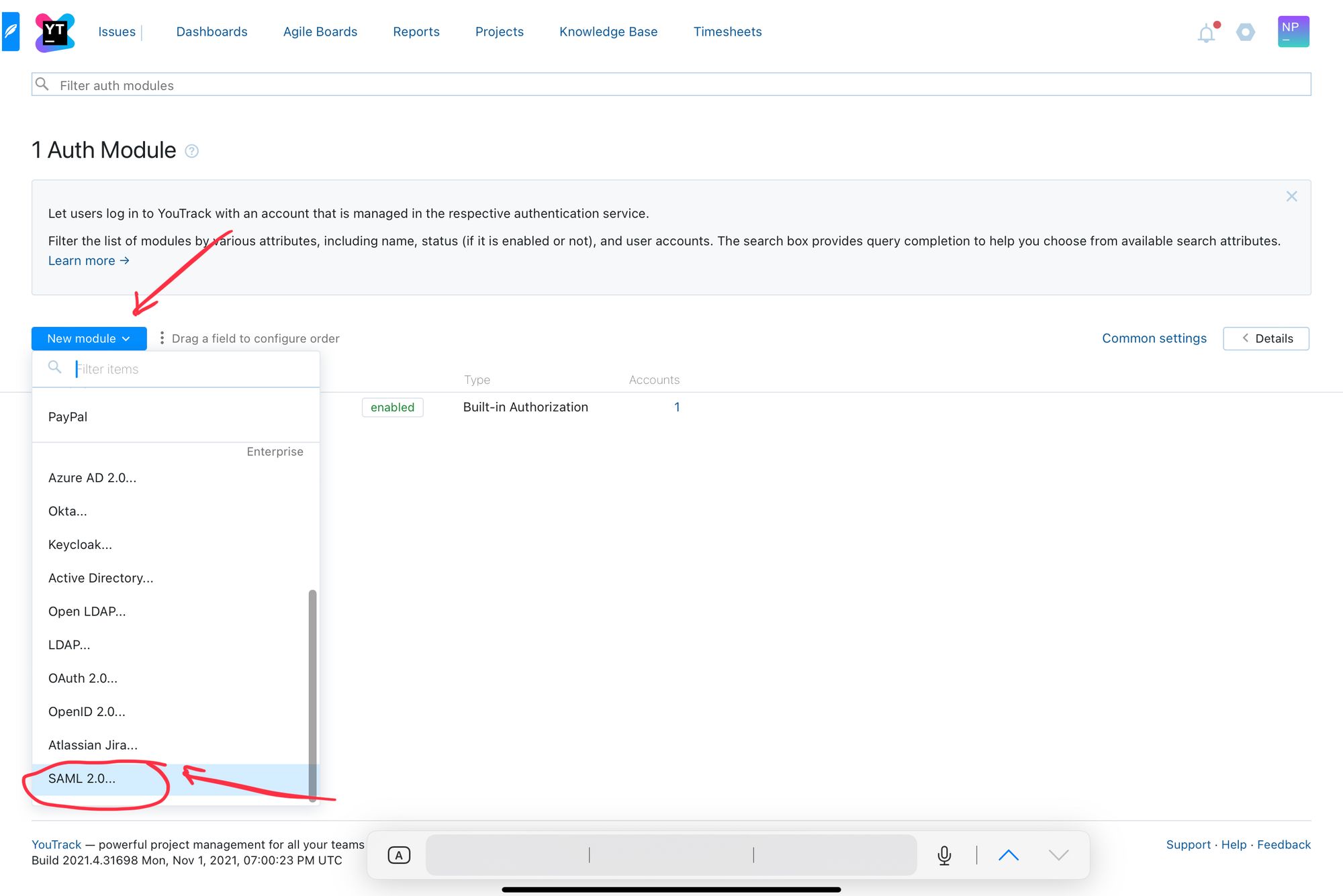Click the microphone dictation icon

pos(944,855)
